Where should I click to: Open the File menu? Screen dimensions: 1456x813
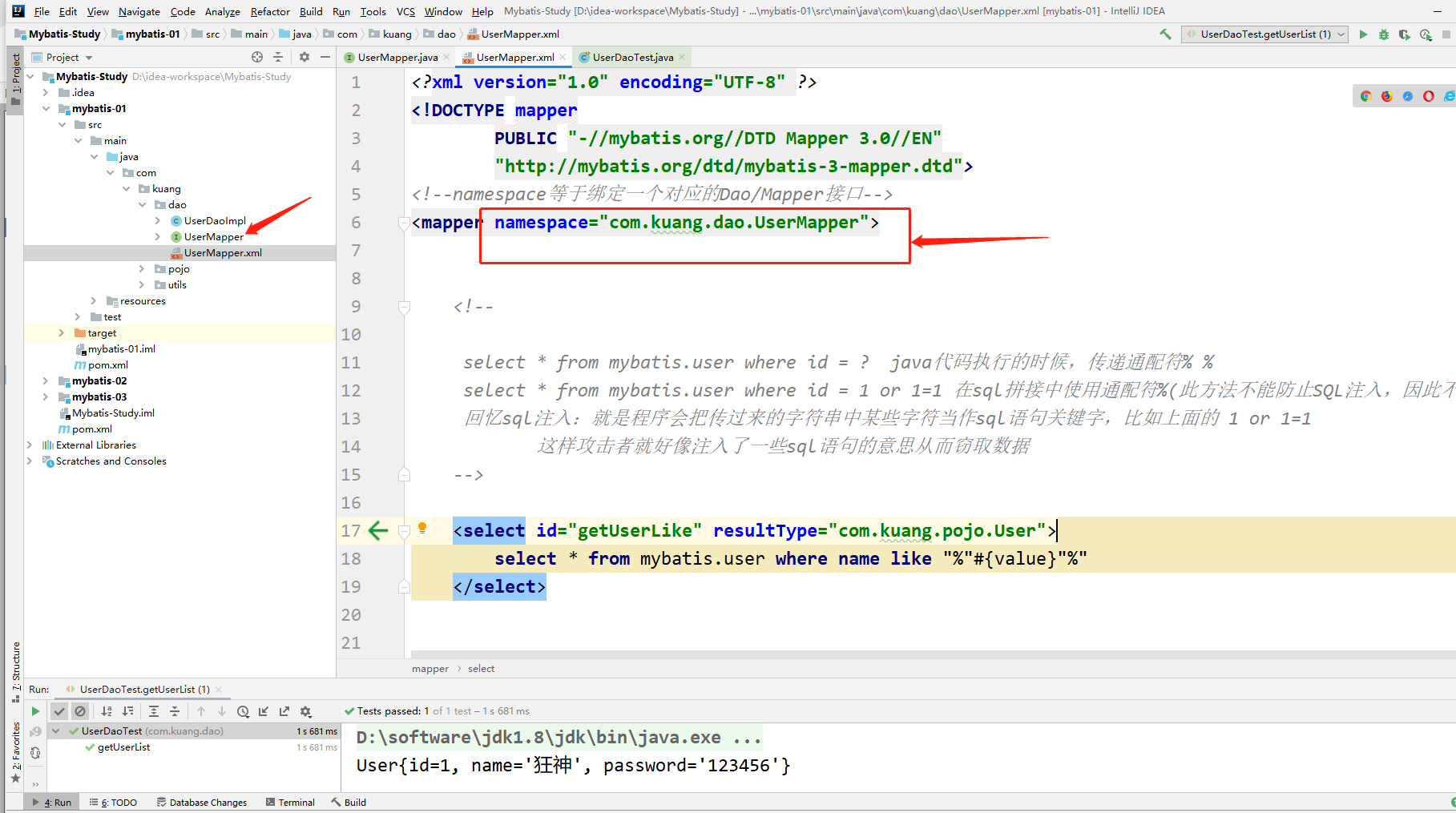coord(42,11)
